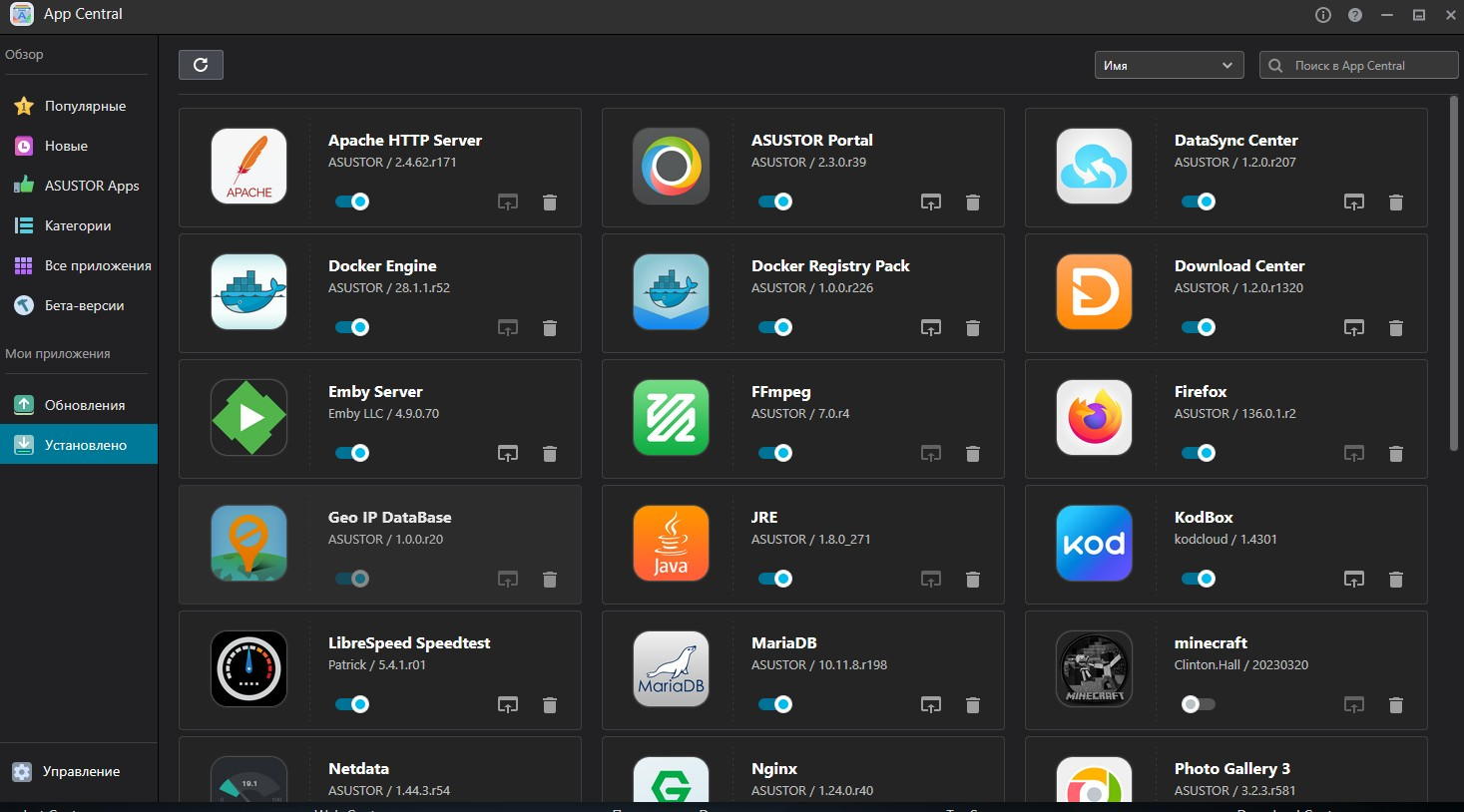Turn off the Docker Engine switch
This screenshot has width=1464, height=812.
352,327
